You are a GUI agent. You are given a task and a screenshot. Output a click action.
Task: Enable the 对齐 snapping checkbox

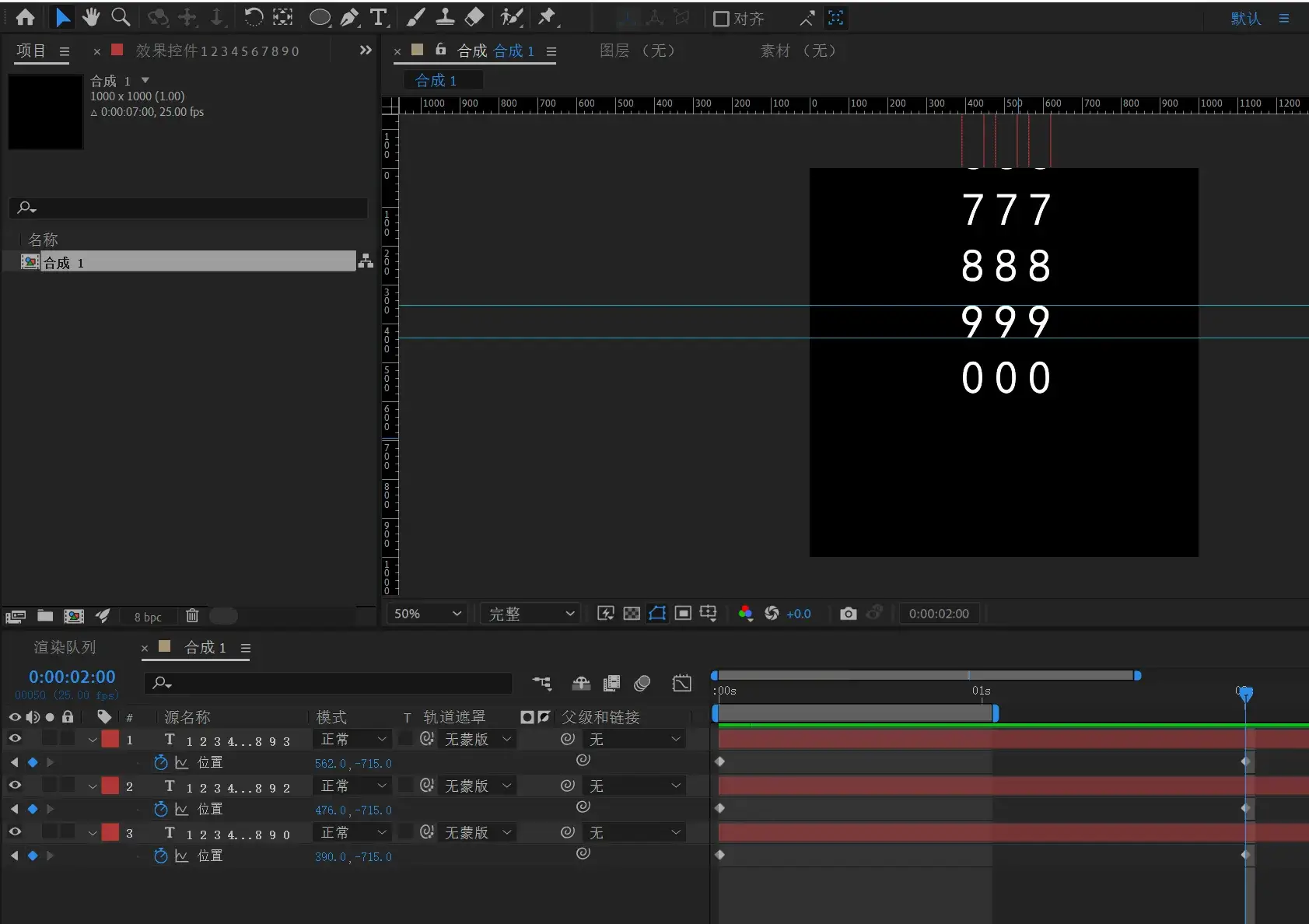[721, 19]
